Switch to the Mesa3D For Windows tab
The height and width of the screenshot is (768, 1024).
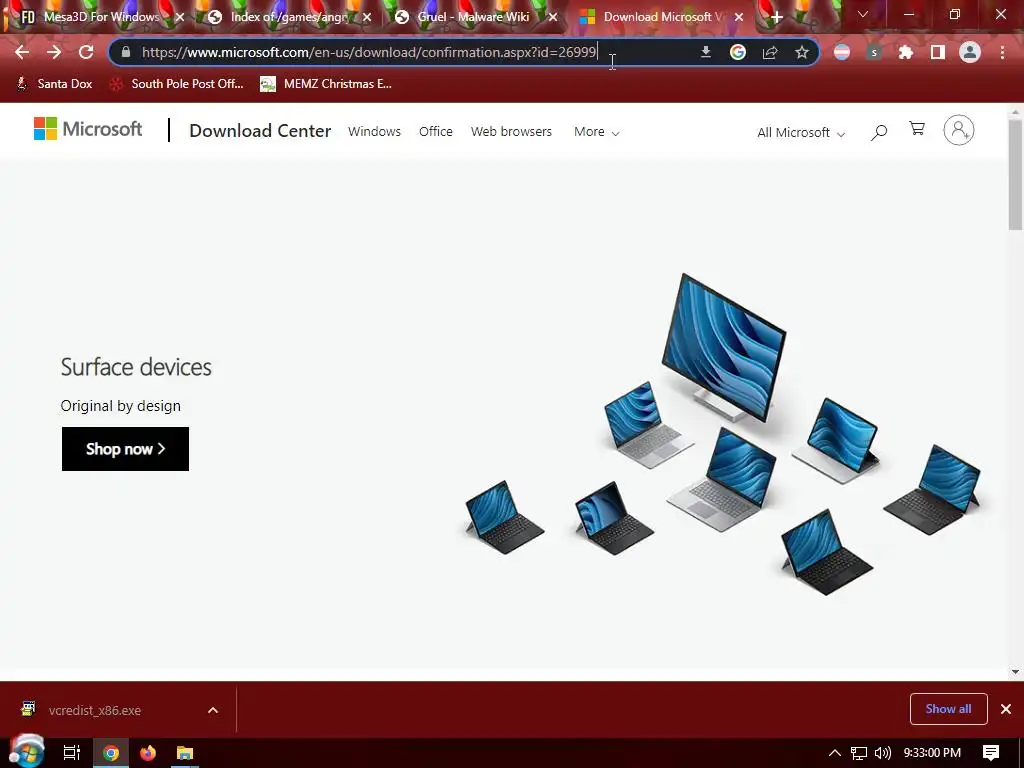pos(101,17)
